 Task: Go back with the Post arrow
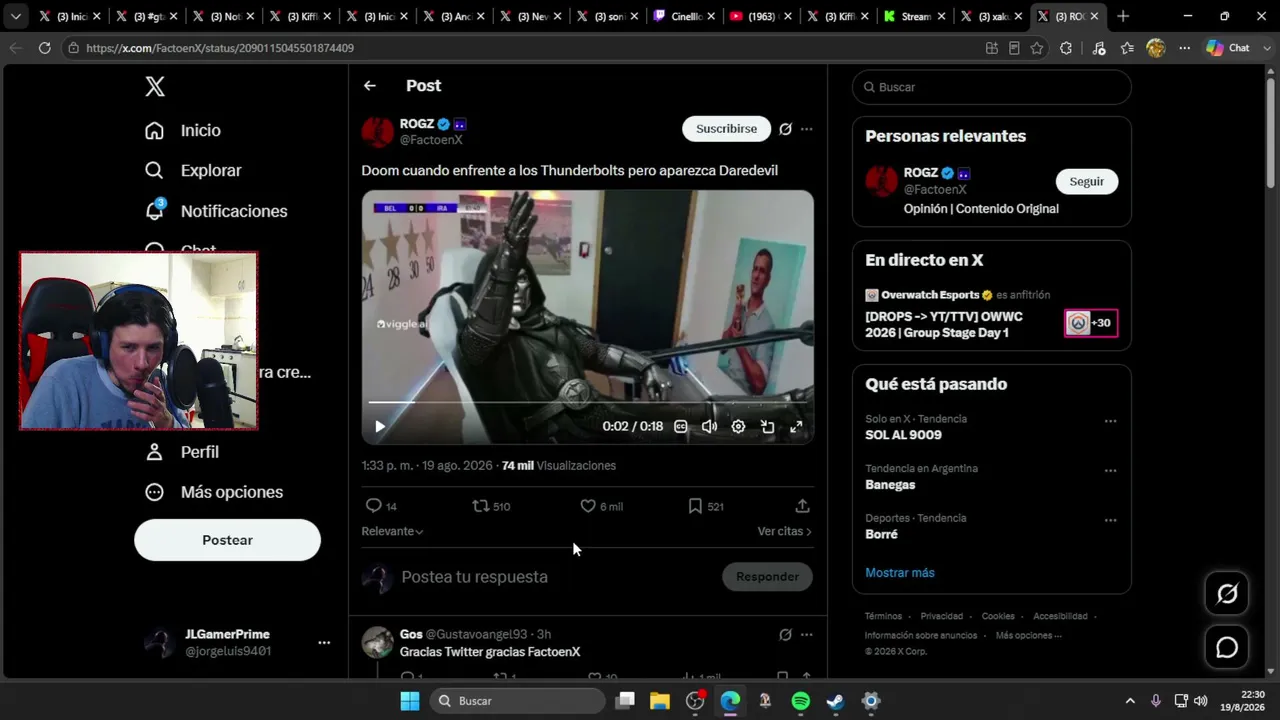click(x=370, y=86)
